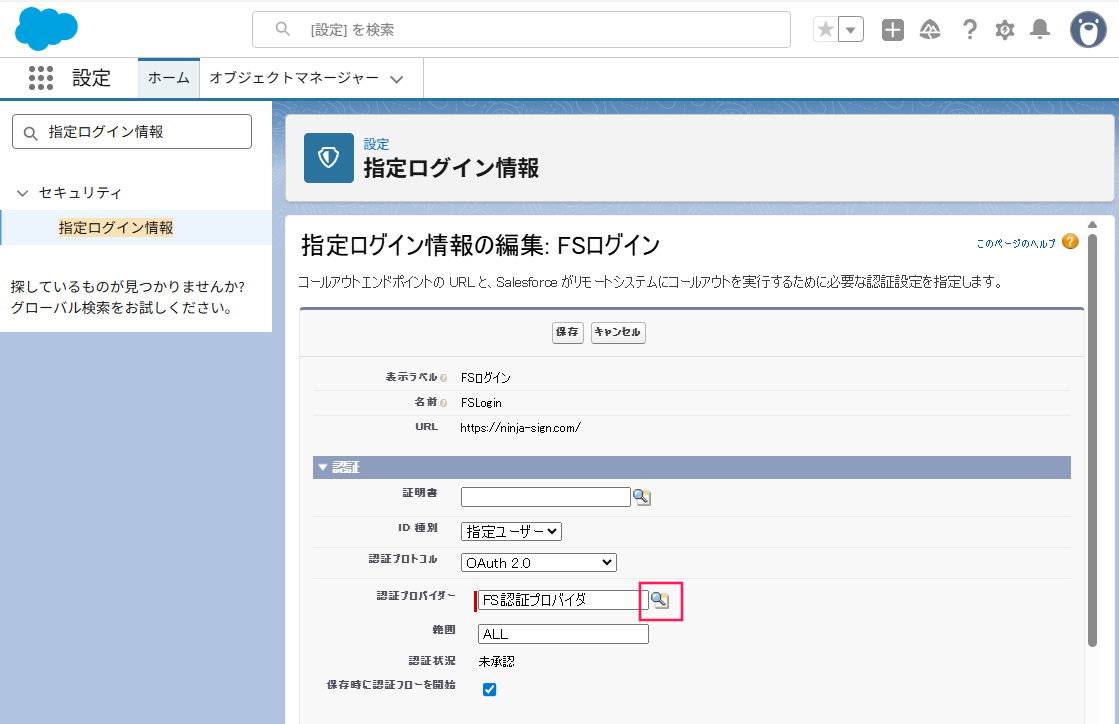The width and height of the screenshot is (1119, 724).
Task: Open the favorites list dropdown arrow
Action: click(851, 29)
